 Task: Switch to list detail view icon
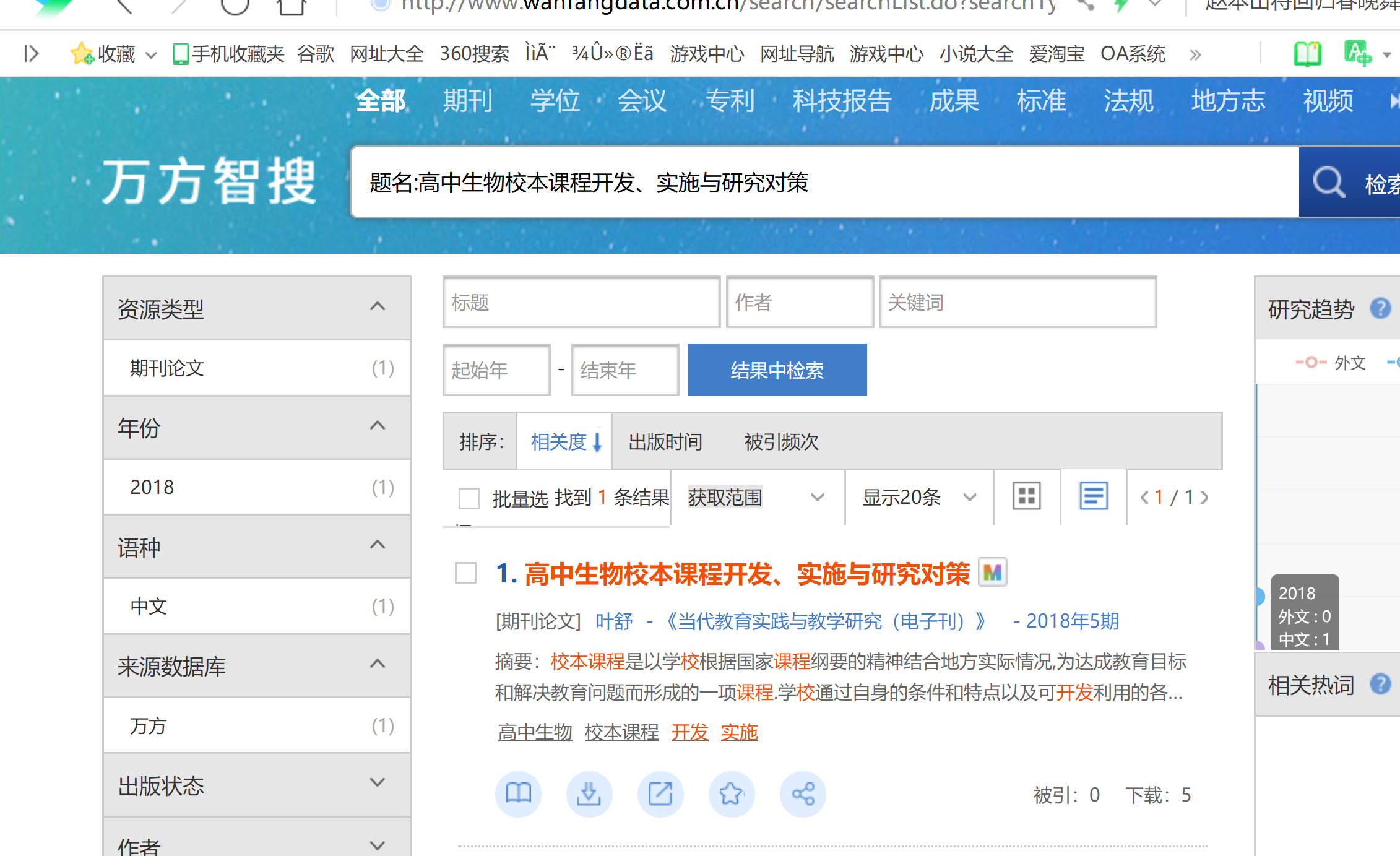pos(1094,496)
